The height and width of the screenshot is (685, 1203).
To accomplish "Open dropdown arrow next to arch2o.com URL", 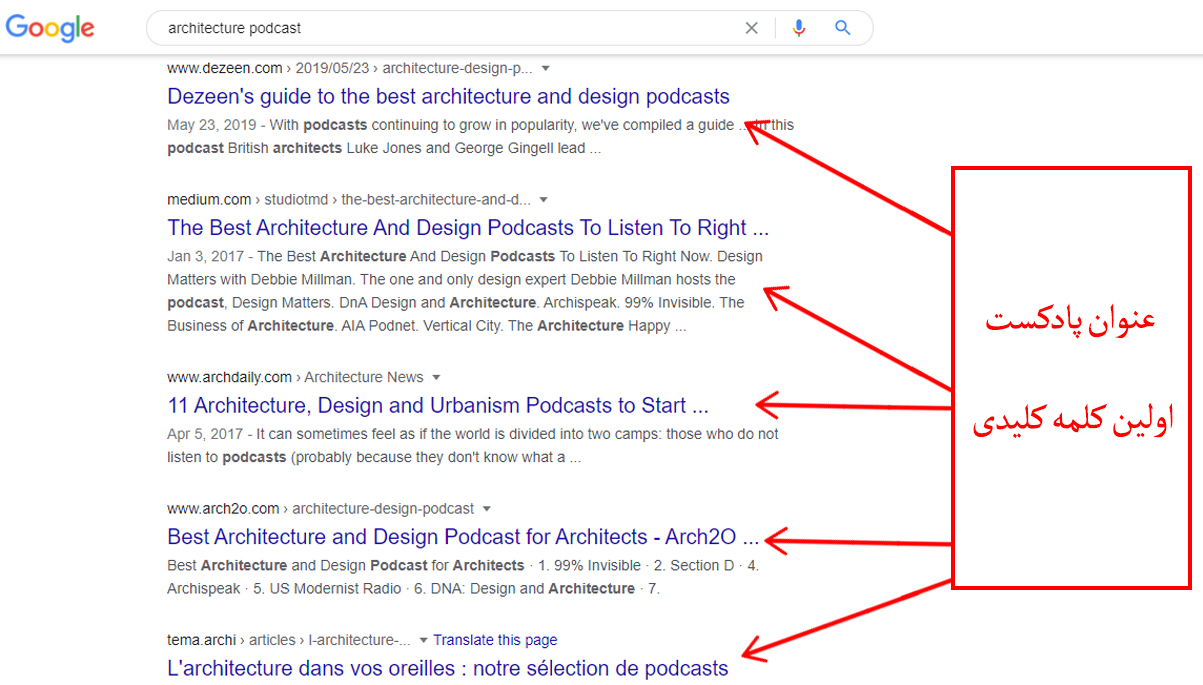I will 486,509.
